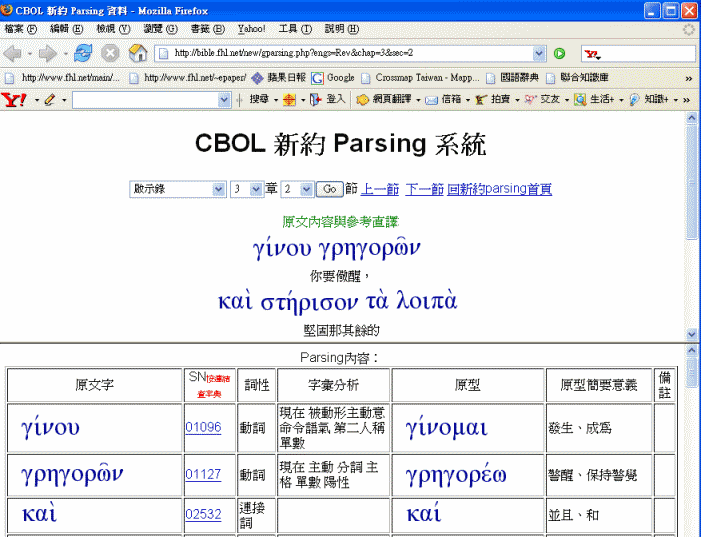Open Strong's number 01096 link
This screenshot has width=701, height=537.
[203, 427]
